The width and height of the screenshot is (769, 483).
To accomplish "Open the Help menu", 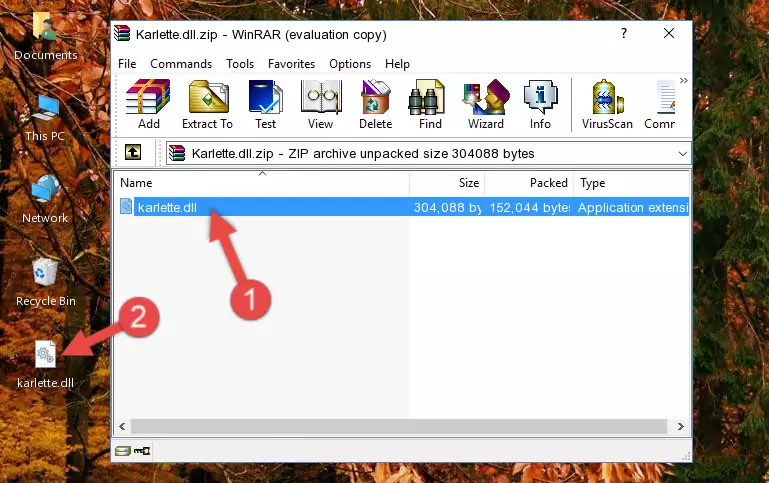I will (397, 64).
